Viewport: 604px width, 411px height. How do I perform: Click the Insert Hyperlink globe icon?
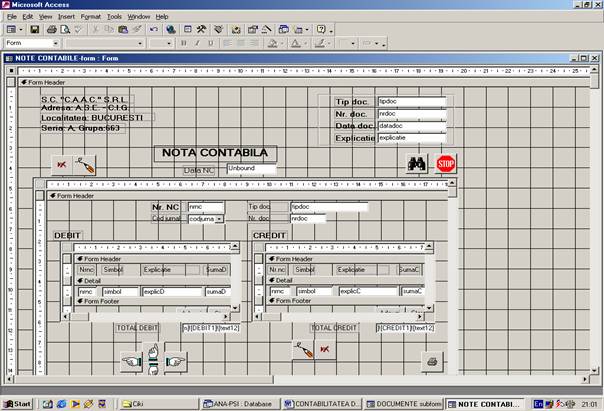(x=171, y=30)
